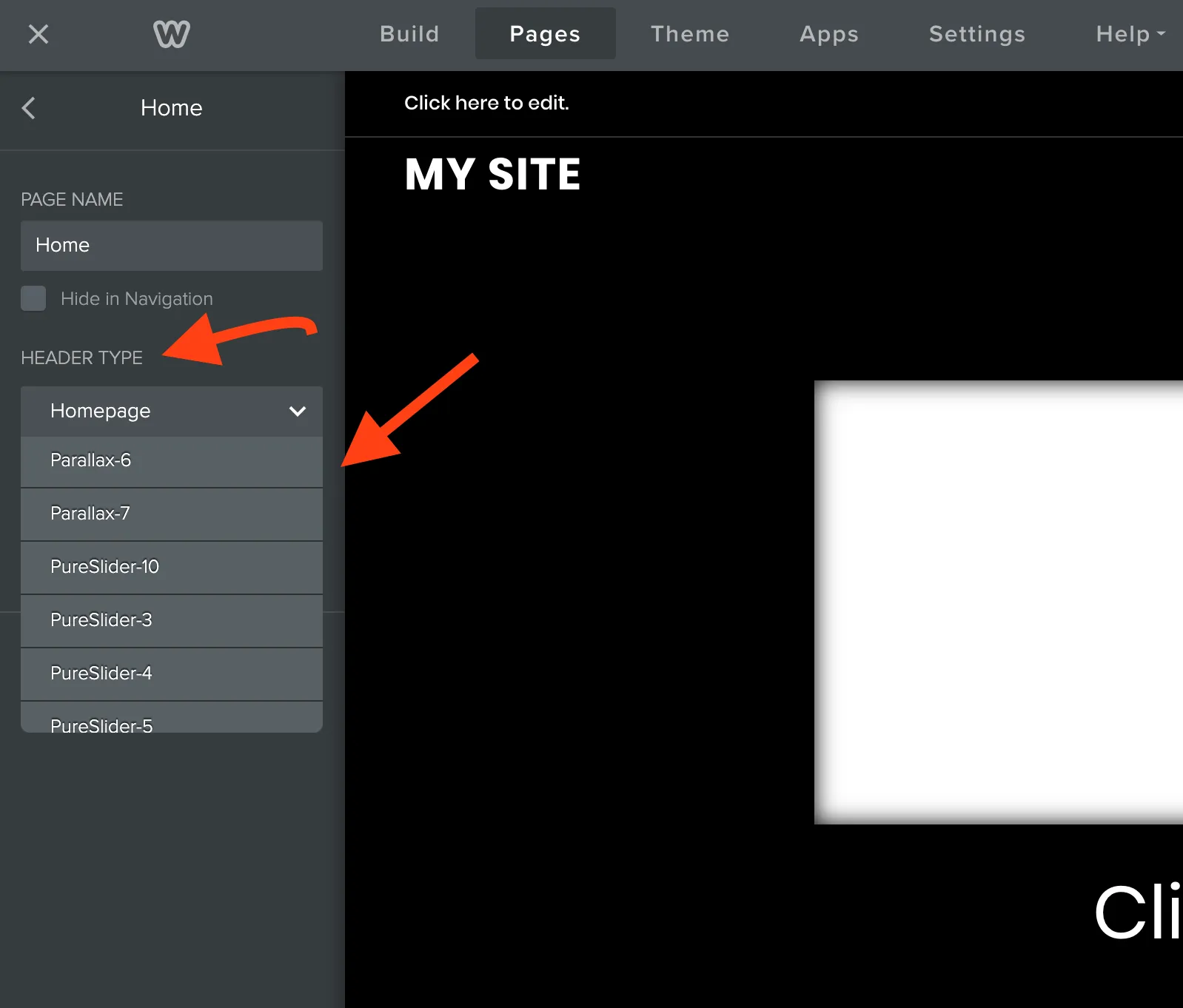Close the editor with the X icon
Viewport: 1183px width, 1008px height.
pos(38,34)
